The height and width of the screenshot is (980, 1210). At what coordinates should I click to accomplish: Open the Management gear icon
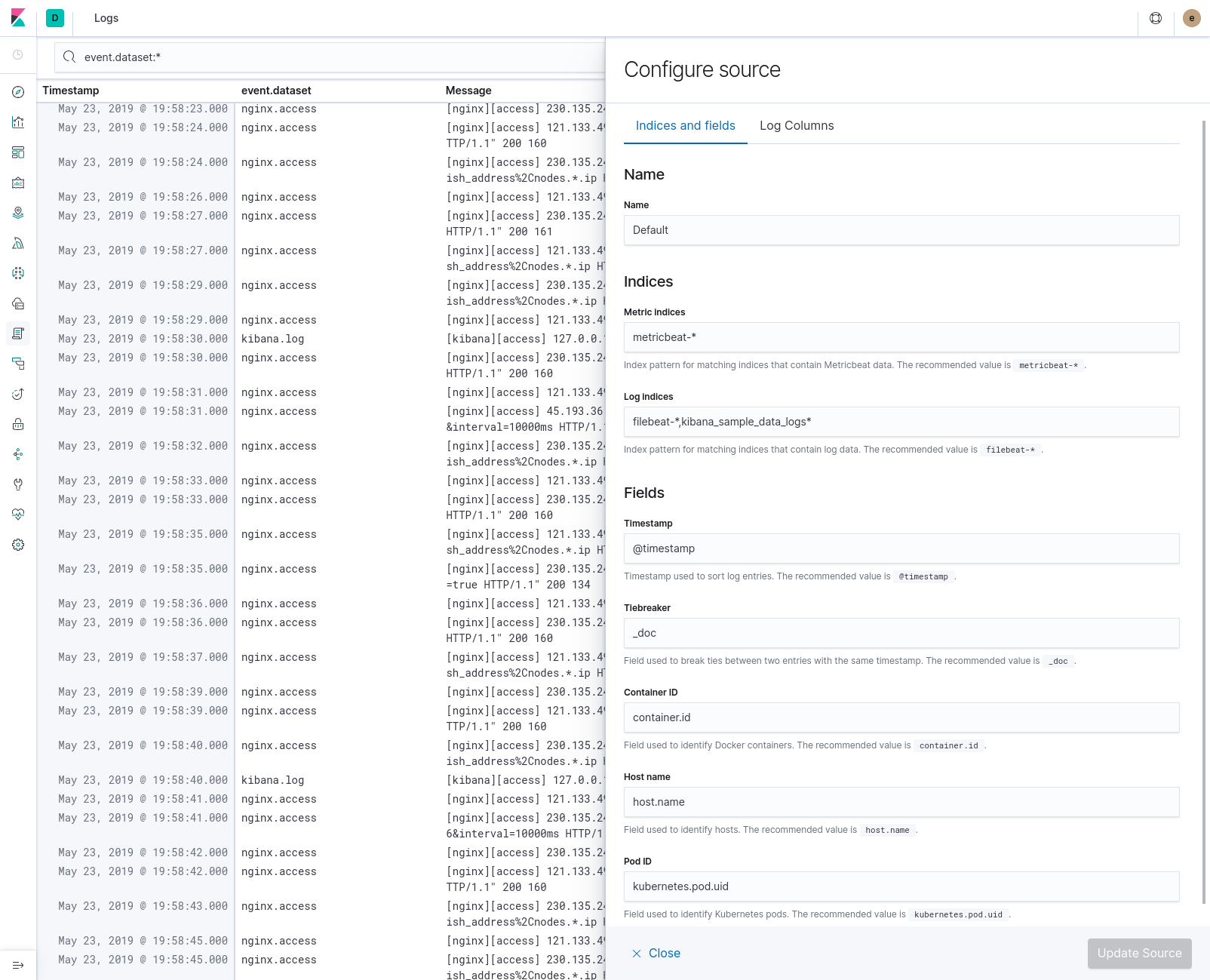[x=17, y=545]
